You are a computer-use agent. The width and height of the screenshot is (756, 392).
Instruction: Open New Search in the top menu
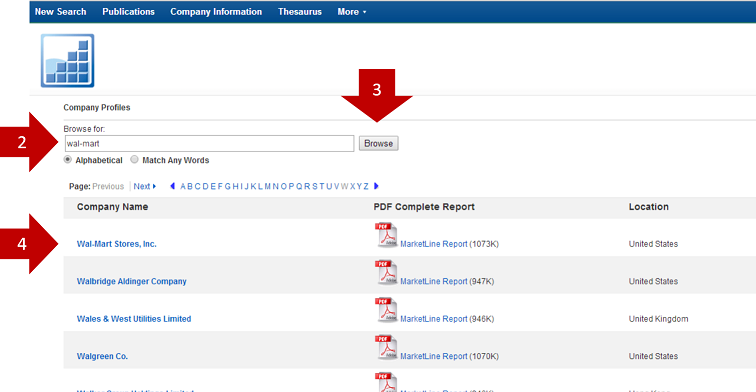point(60,12)
